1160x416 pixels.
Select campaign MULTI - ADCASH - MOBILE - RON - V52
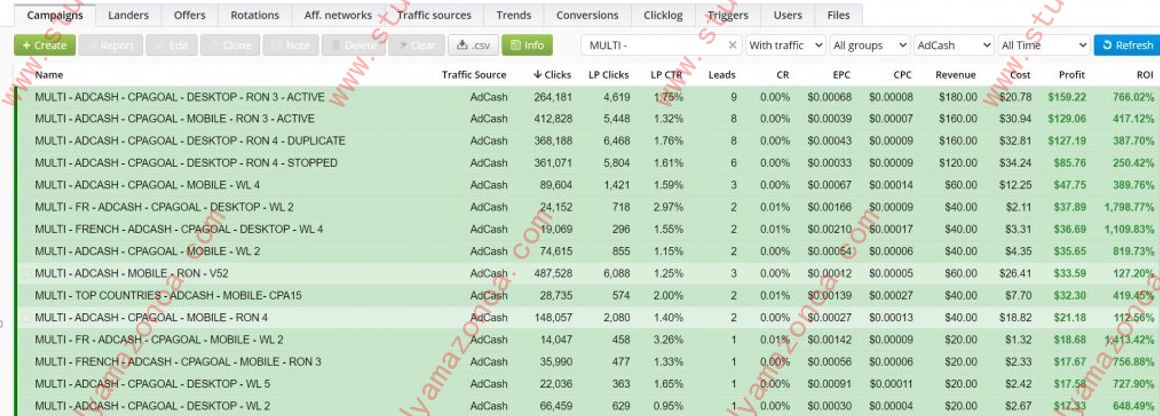coord(132,273)
